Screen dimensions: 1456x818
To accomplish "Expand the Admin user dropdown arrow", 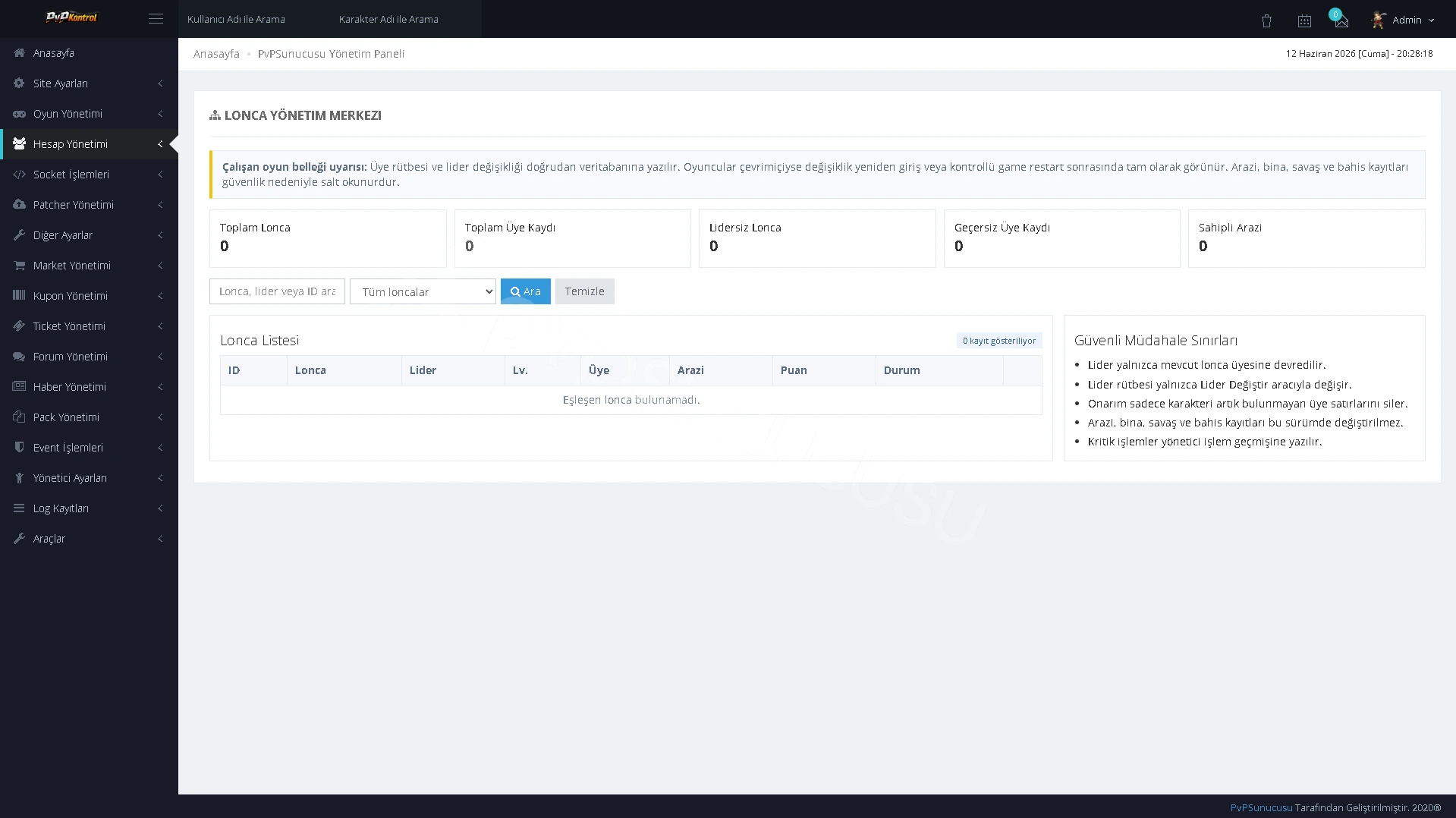I will [1431, 20].
